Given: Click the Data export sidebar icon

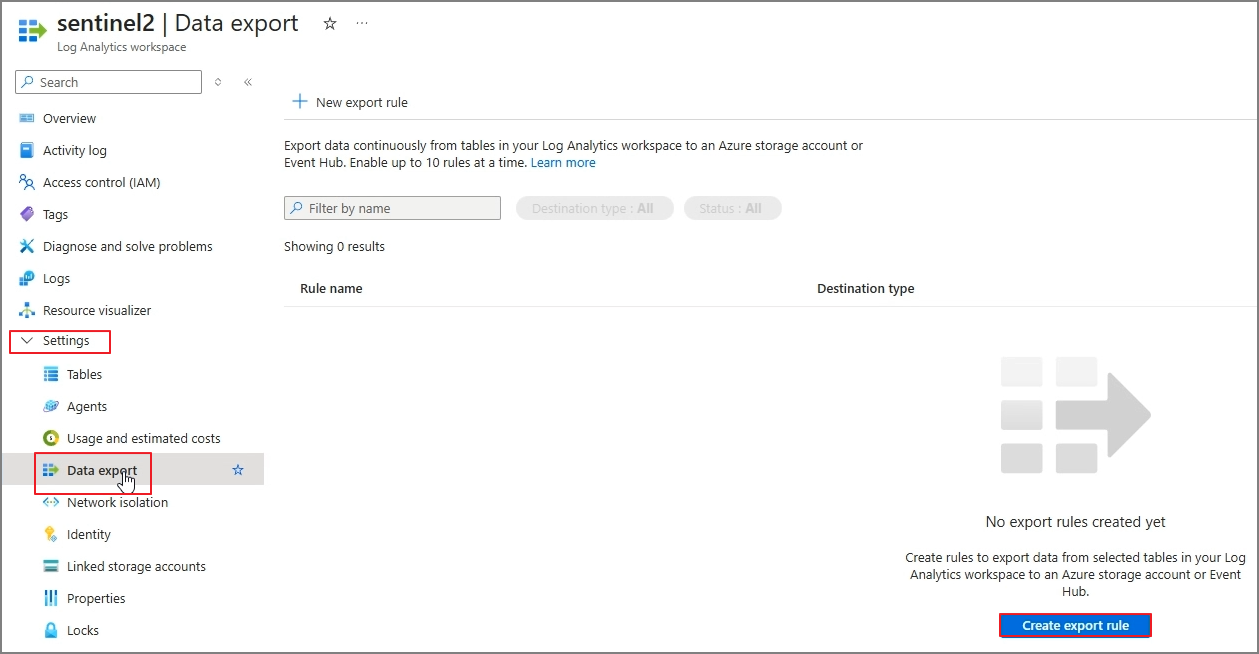Looking at the screenshot, I should pos(51,470).
